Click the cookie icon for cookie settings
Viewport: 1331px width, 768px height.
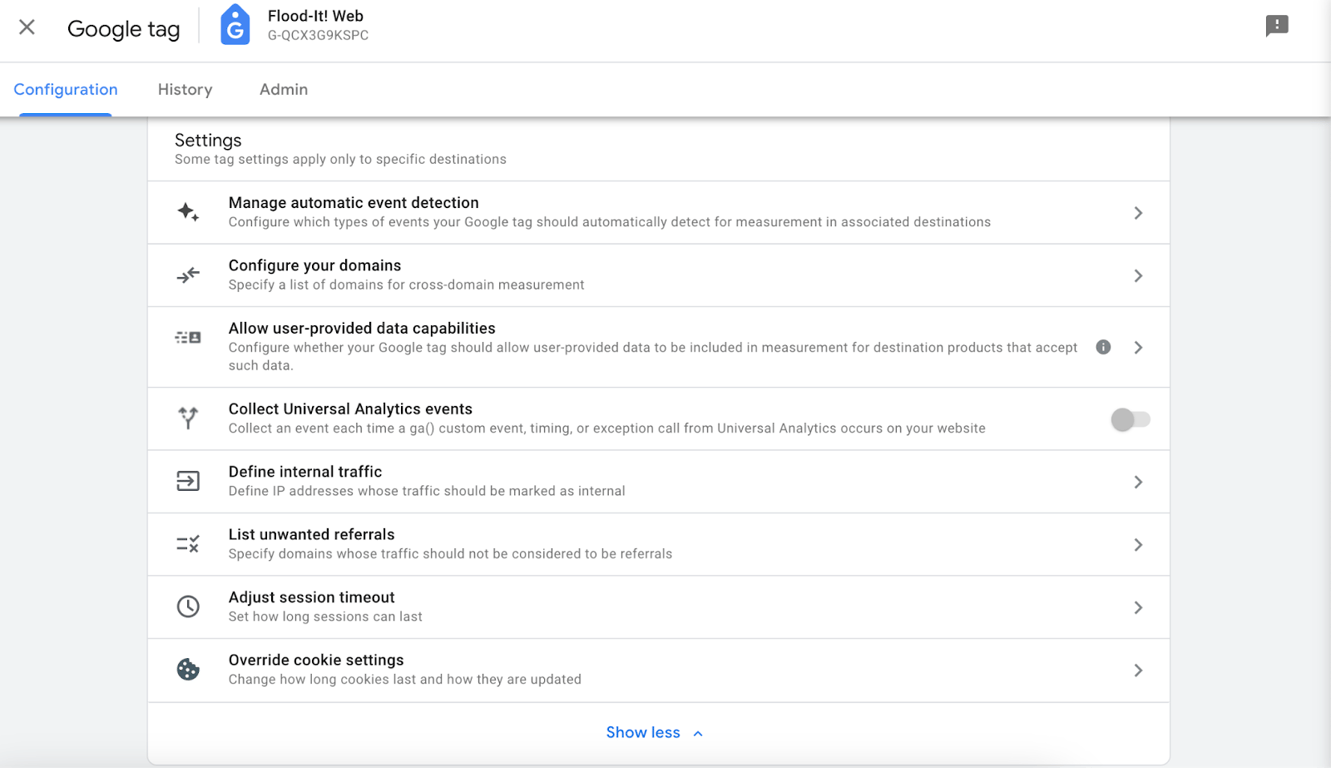click(188, 670)
